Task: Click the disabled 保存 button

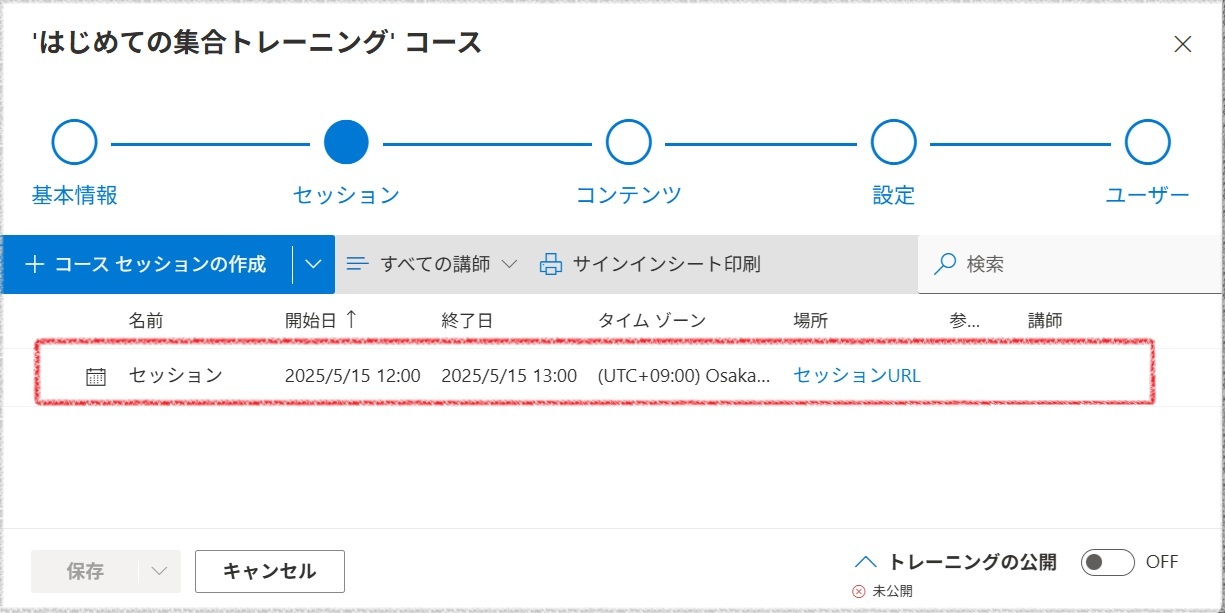Action: pyautogui.click(x=85, y=571)
